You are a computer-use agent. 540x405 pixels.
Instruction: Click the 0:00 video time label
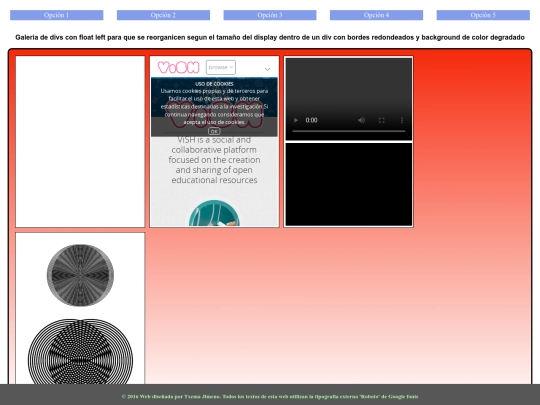click(311, 120)
